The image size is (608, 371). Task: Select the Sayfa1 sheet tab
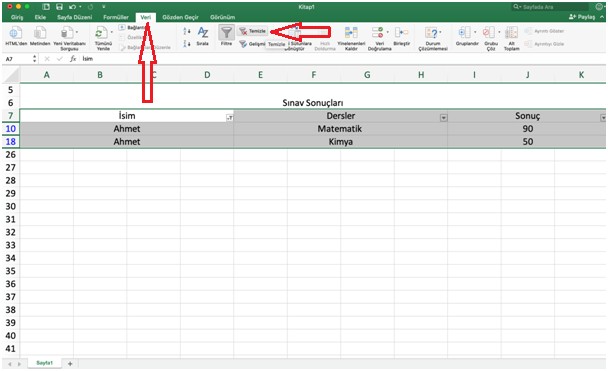[x=44, y=363]
